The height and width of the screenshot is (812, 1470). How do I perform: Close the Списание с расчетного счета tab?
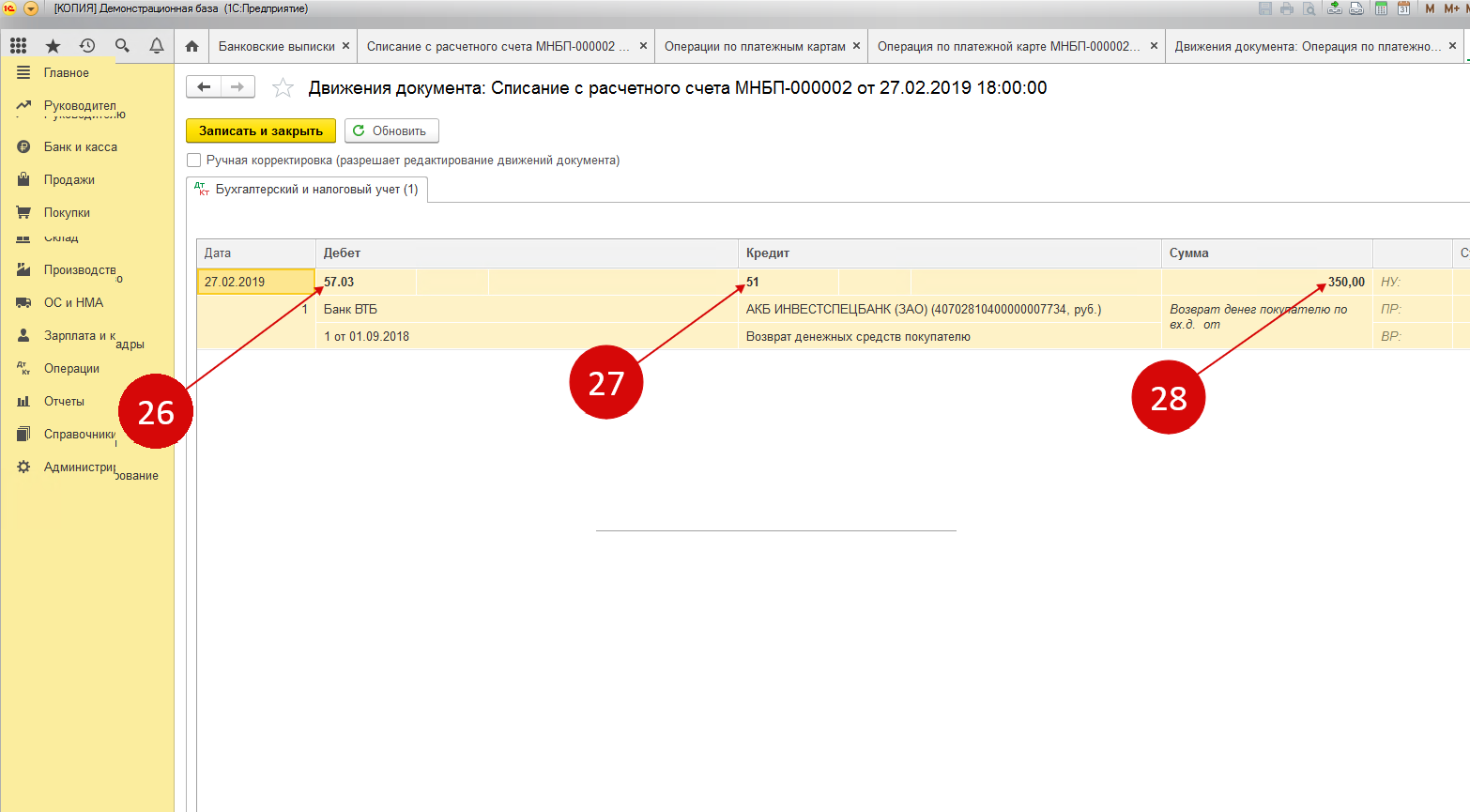tap(643, 46)
